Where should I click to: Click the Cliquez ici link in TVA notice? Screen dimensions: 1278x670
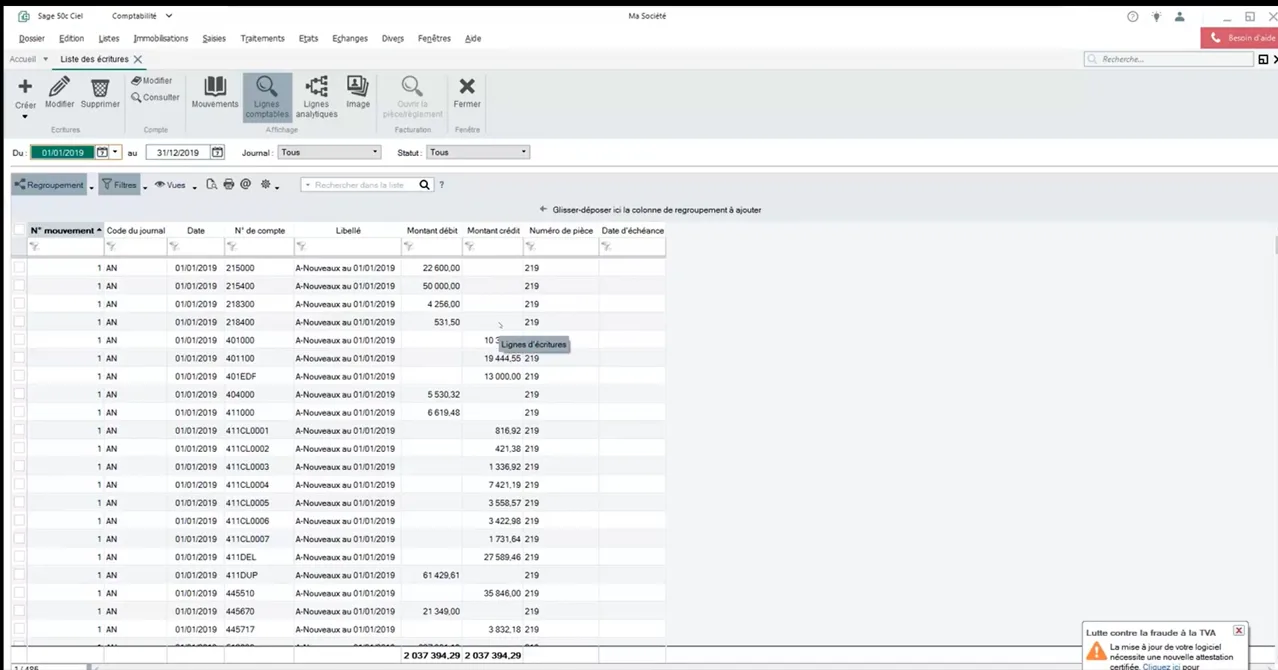[x=1162, y=666]
